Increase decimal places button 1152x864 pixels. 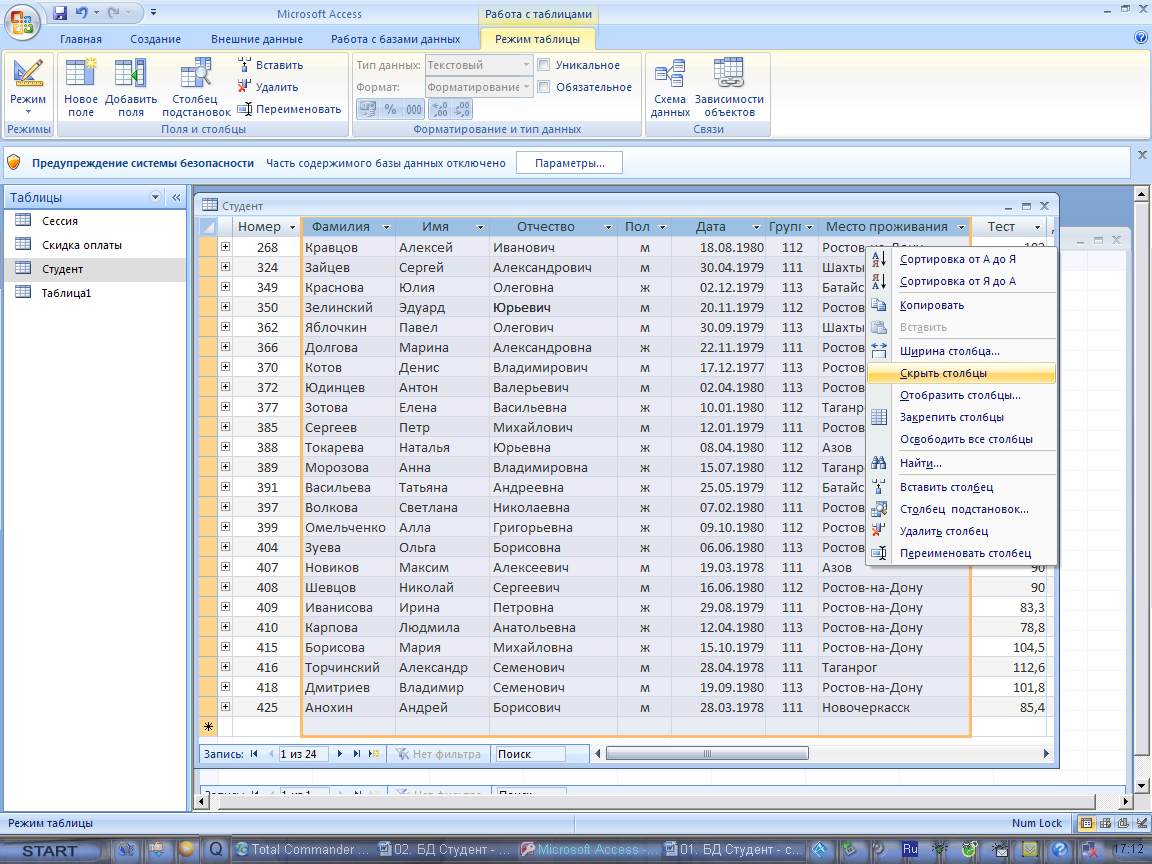[439, 109]
